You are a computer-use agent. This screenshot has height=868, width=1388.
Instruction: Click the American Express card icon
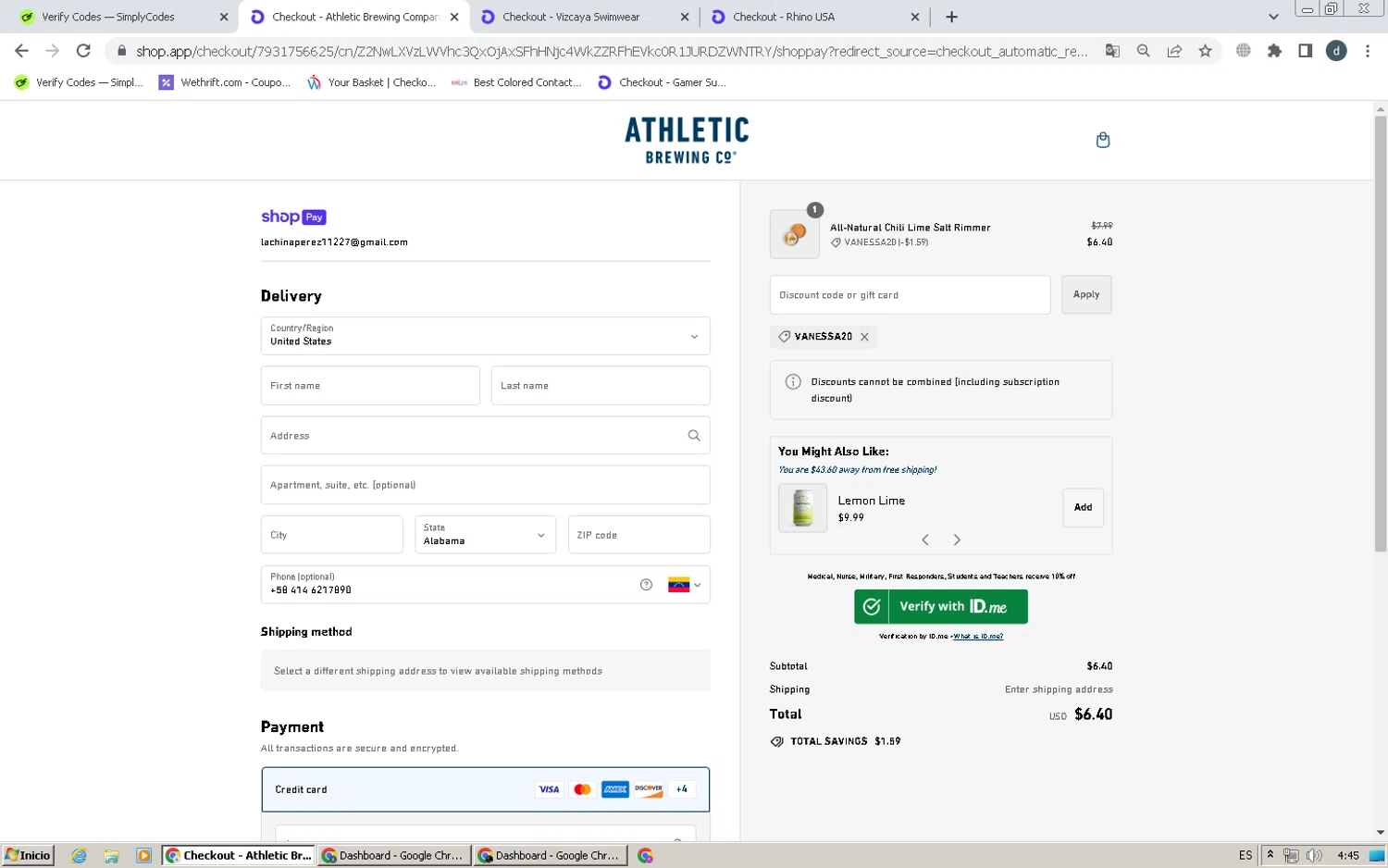(x=615, y=789)
